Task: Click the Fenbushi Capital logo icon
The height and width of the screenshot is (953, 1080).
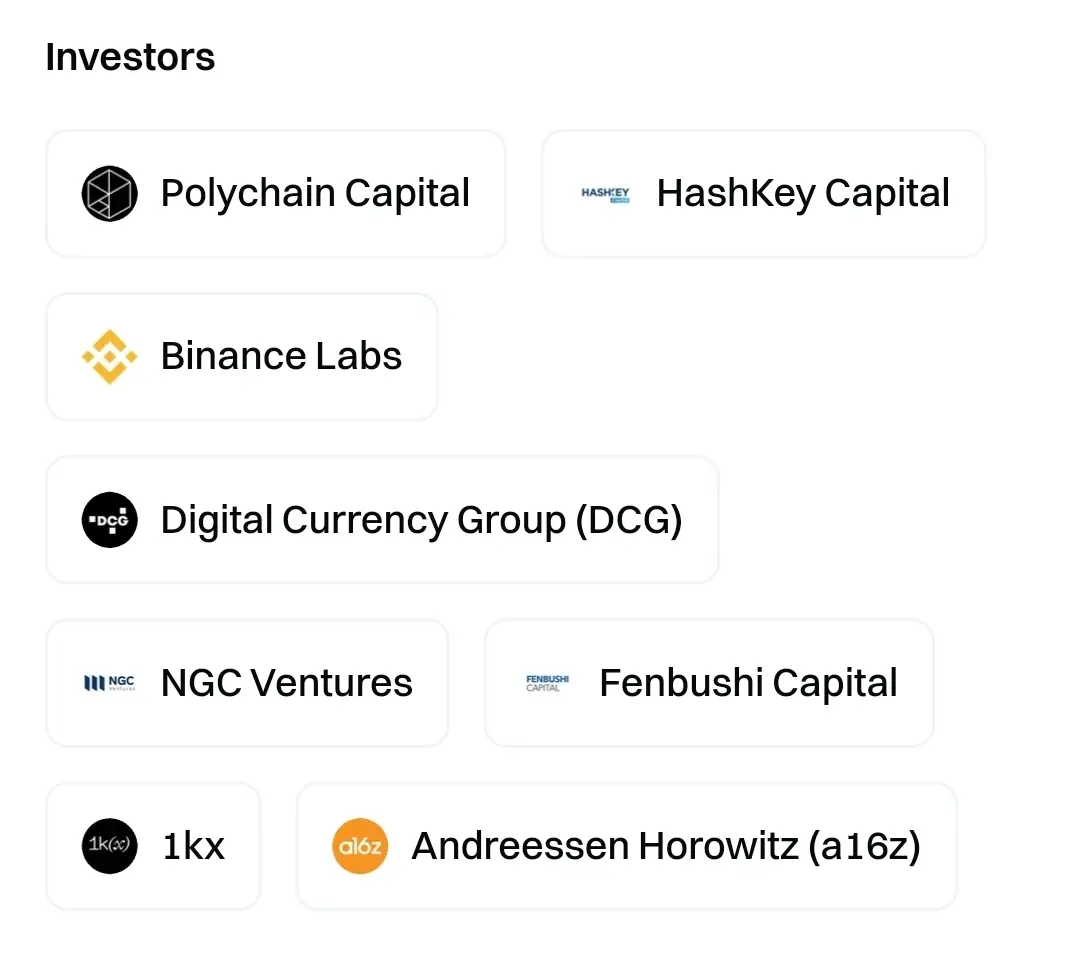Action: pyautogui.click(x=548, y=683)
